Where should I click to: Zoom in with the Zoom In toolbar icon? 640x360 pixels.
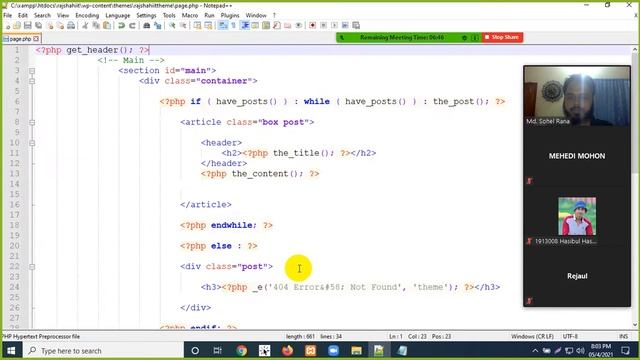pyautogui.click(x=172, y=26)
